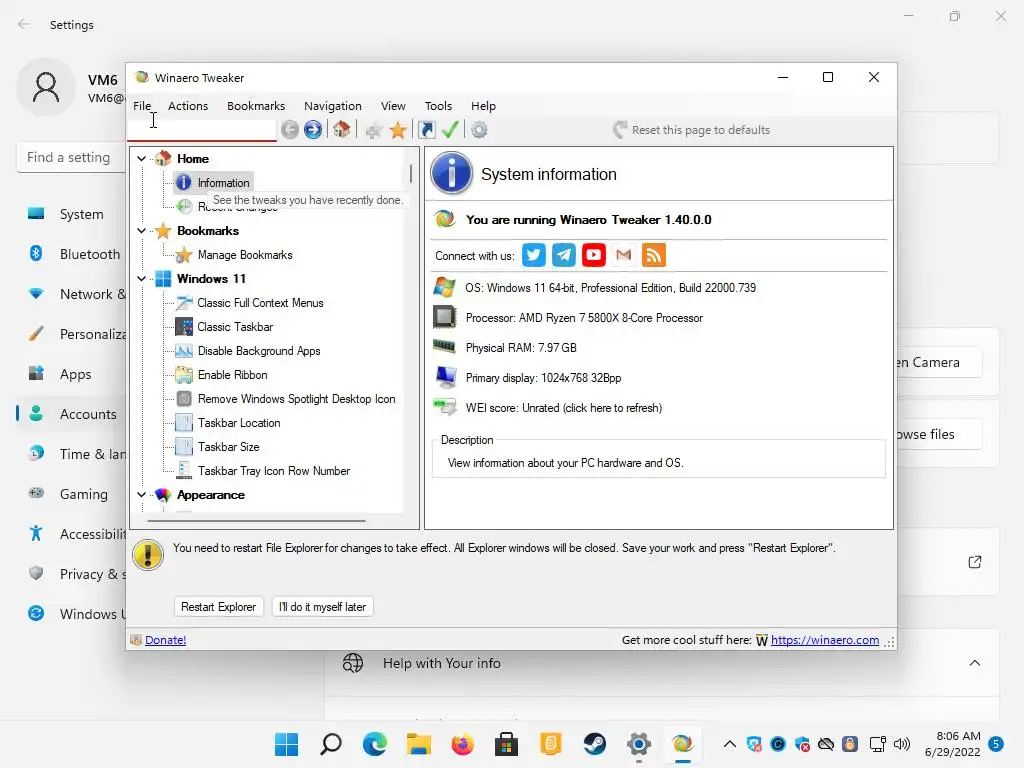Viewport: 1024px width, 768px height.
Task: Open Microsoft Store from taskbar
Action: pos(506,744)
